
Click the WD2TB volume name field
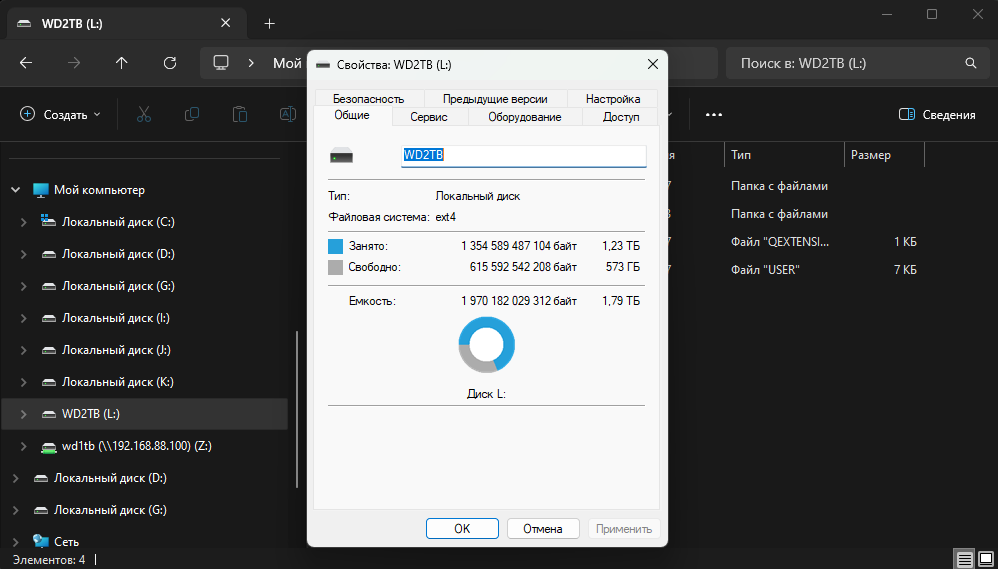tap(523, 156)
